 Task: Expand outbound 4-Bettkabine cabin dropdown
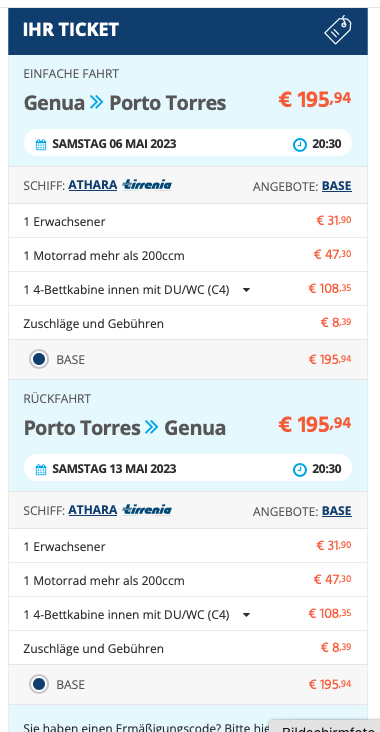[x=246, y=290]
